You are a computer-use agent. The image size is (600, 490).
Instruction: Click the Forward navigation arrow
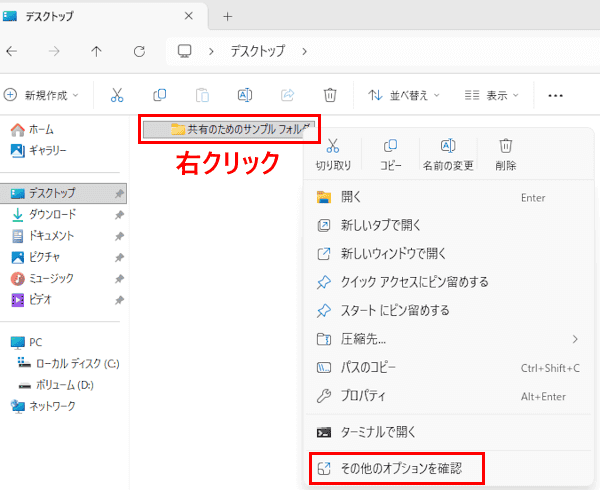[x=54, y=51]
